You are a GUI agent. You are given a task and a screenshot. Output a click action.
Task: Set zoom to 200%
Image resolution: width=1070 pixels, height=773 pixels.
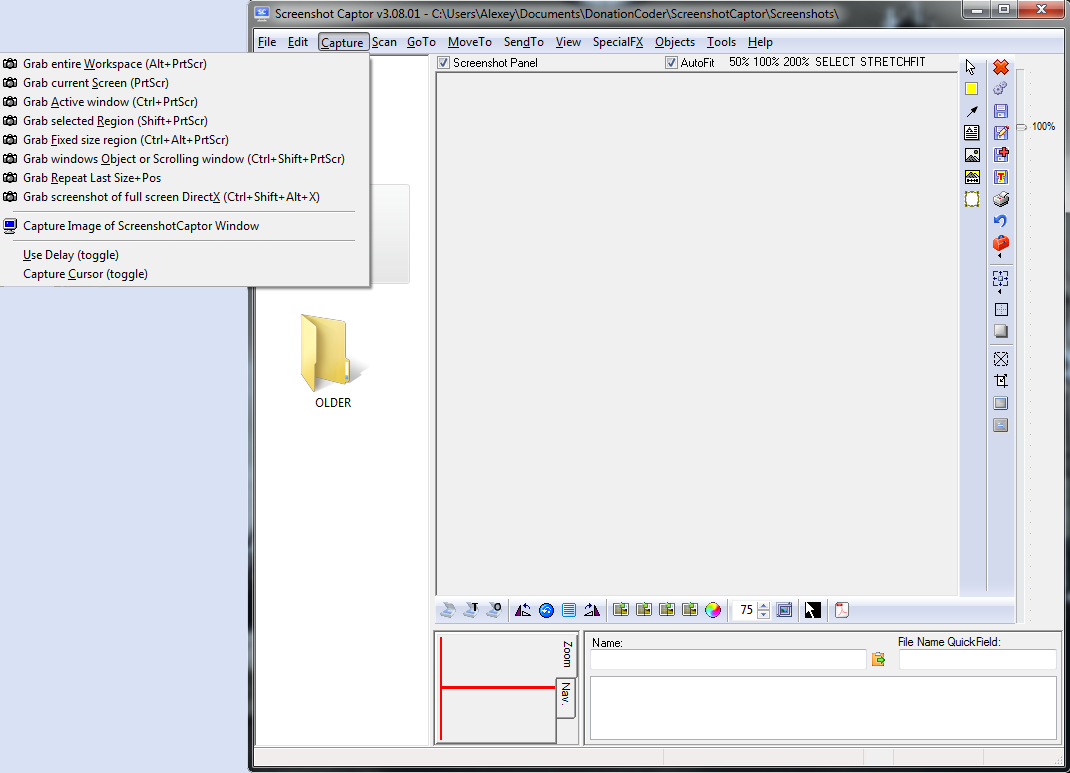pos(796,62)
